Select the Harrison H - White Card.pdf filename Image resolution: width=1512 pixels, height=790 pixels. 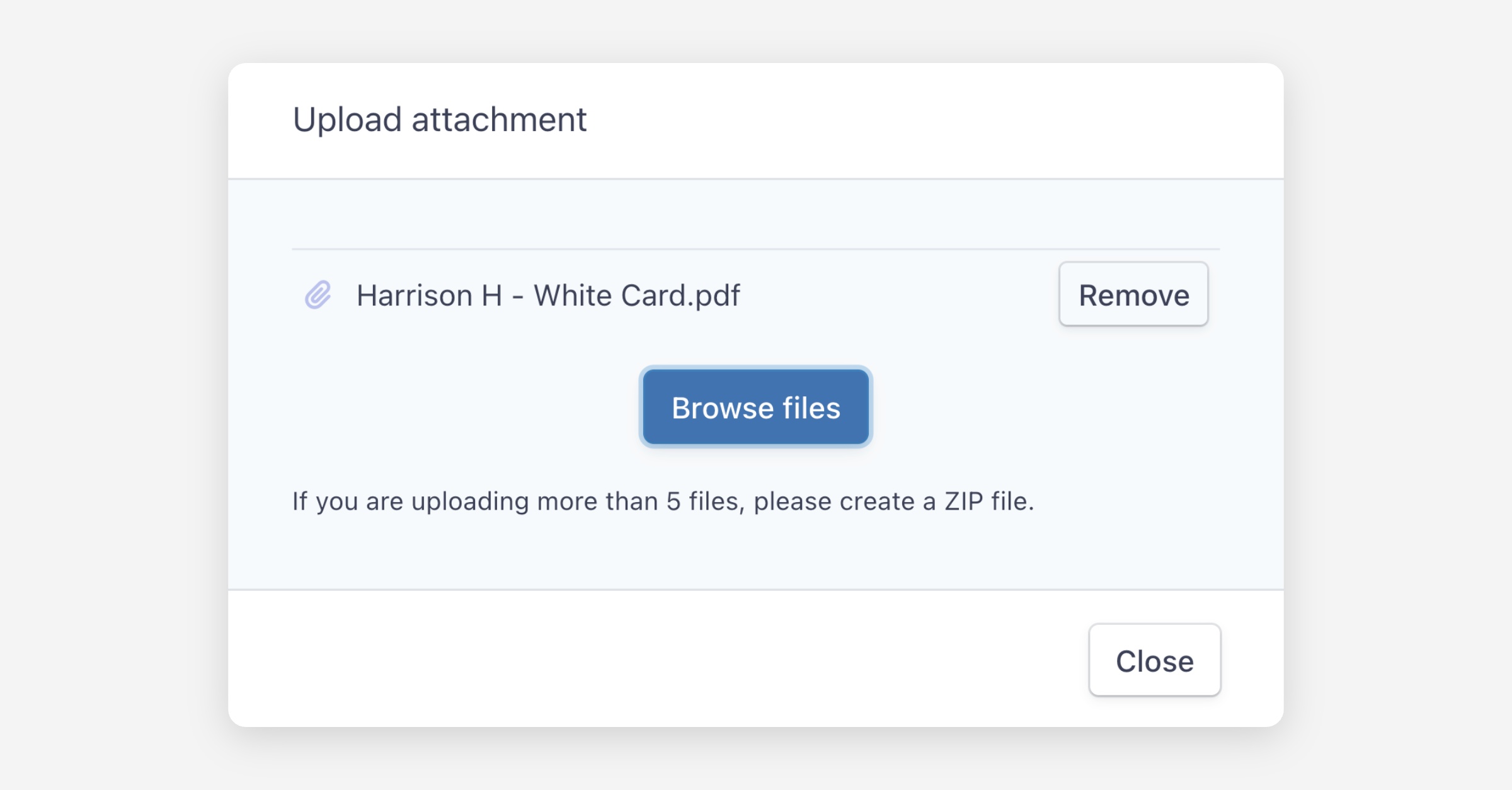coord(548,295)
